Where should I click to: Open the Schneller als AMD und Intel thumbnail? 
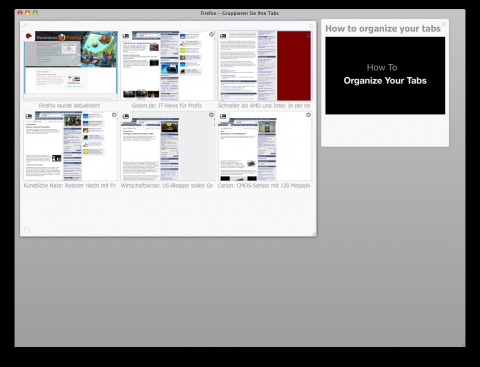pyautogui.click(x=265, y=66)
